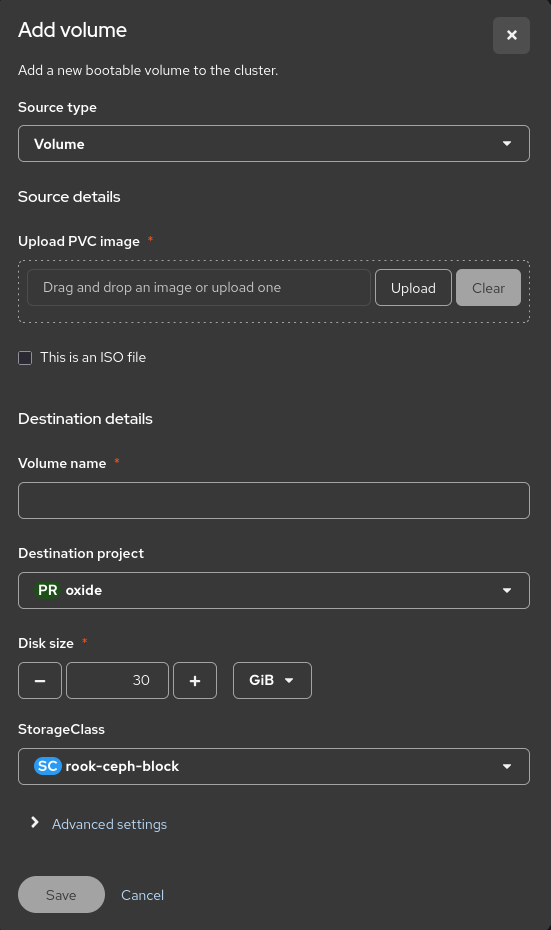Screen dimensions: 551x930
Task: Click the SC storage class badge icon
Action: 47,766
